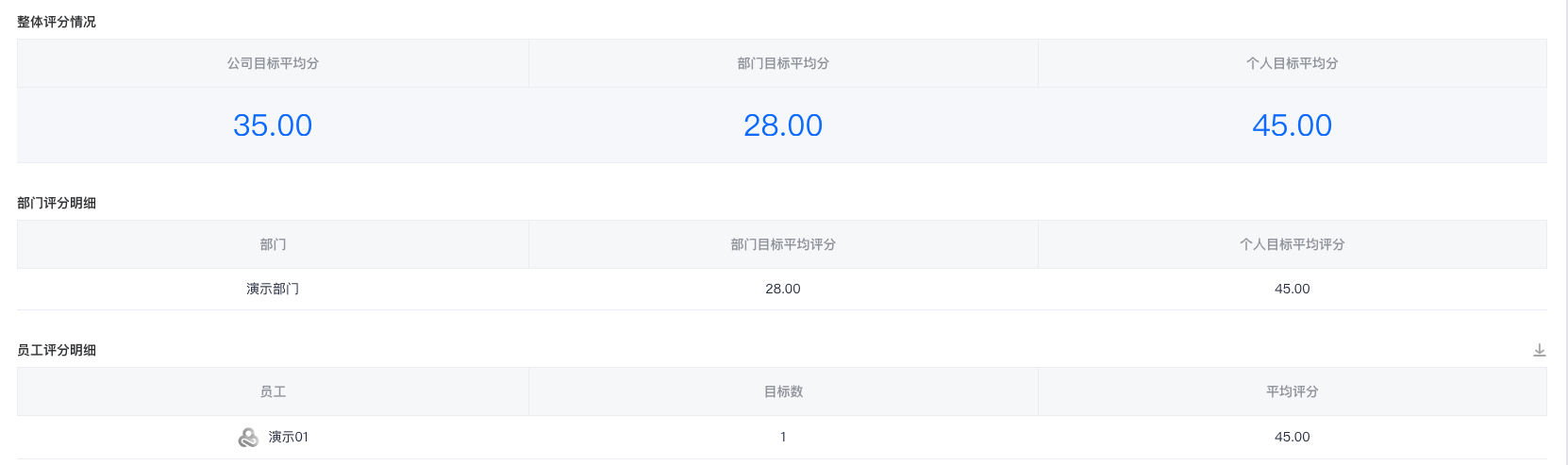Select the company score 35.00

pyautogui.click(x=273, y=125)
